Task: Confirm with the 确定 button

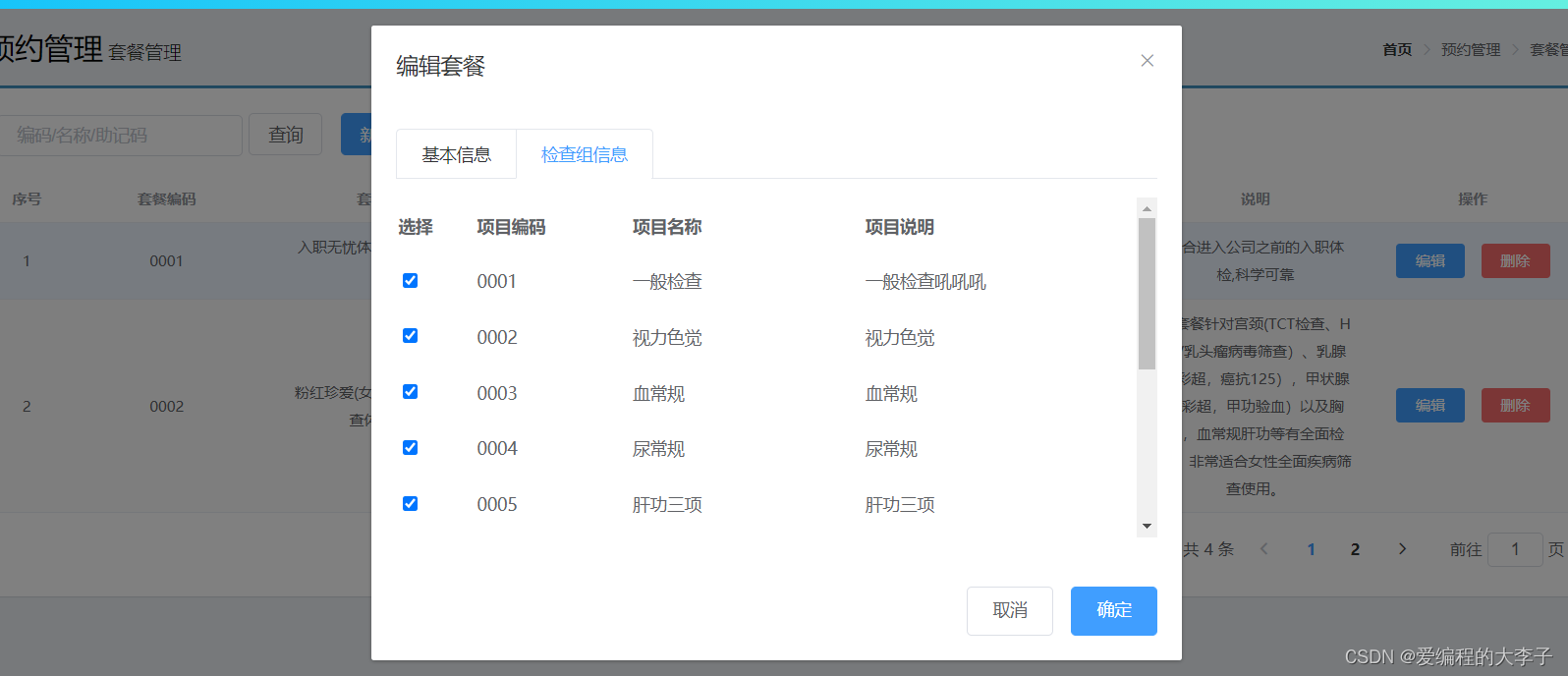Action: point(1114,611)
